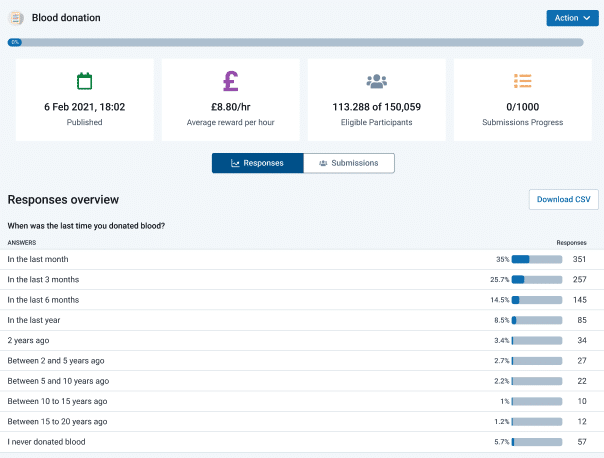Click the purple pound sign icon
Screen dimensions: 604x458
pyautogui.click(x=230, y=81)
